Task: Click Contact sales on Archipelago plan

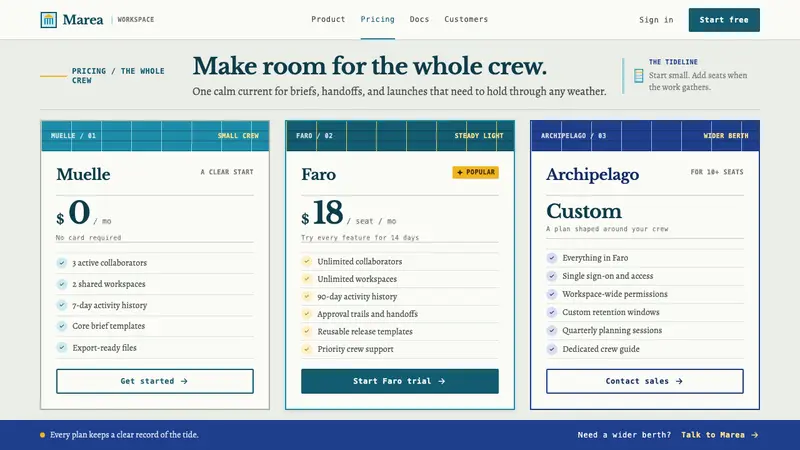Action: click(x=644, y=381)
